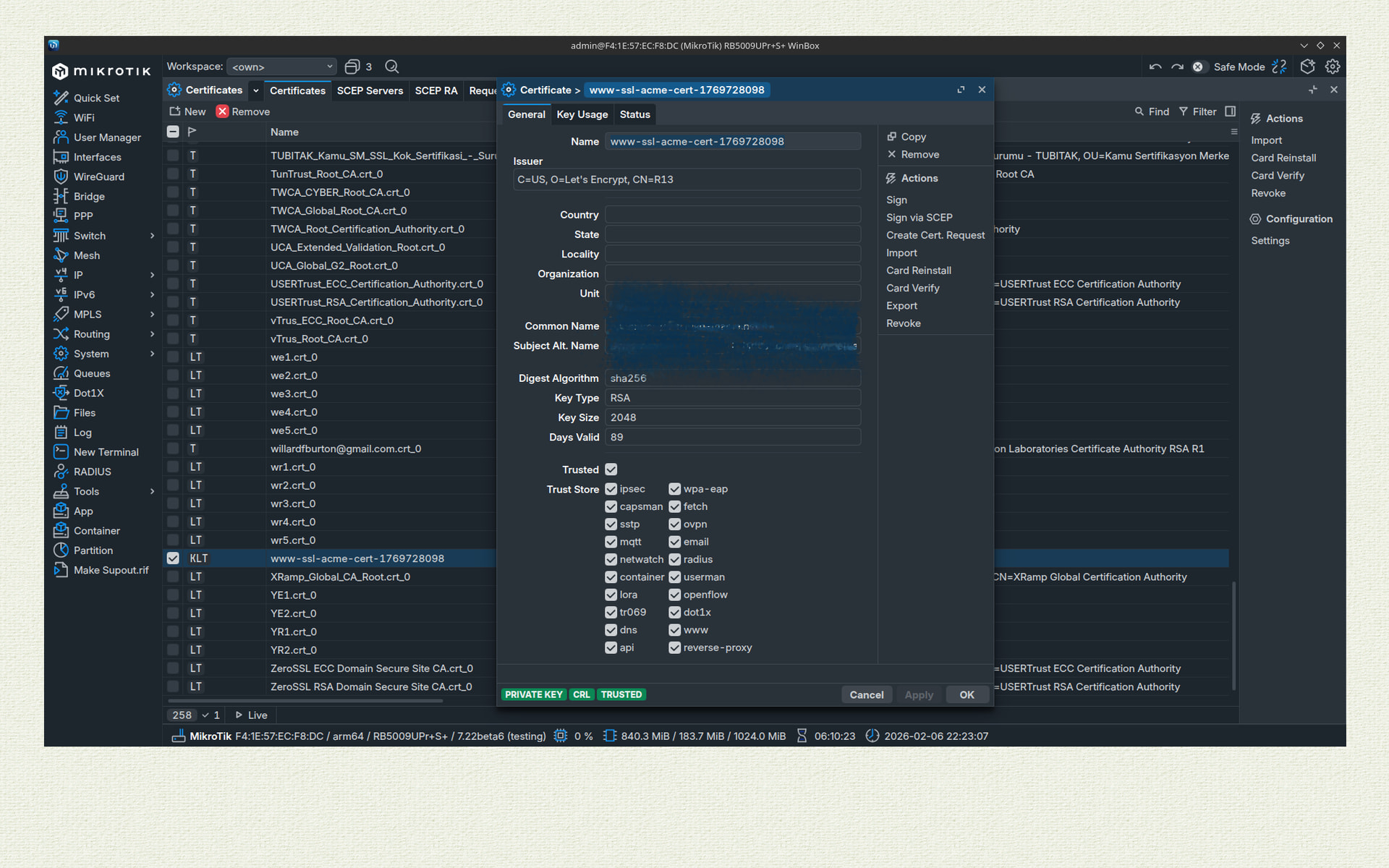Click Export in Actions list
Image resolution: width=1389 pixels, height=868 pixels.
click(x=901, y=306)
